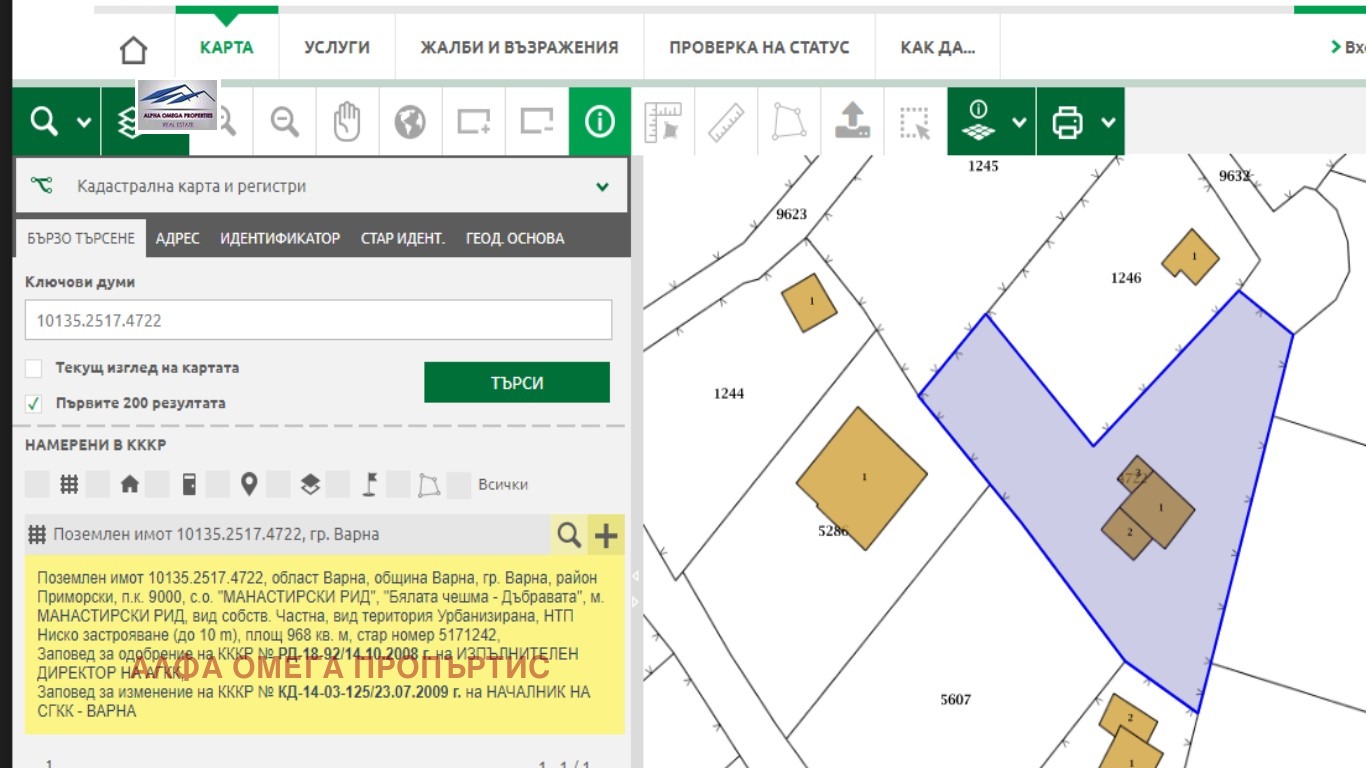Add result using the plus icon
Viewport: 1366px width, 768px height.
click(x=606, y=535)
